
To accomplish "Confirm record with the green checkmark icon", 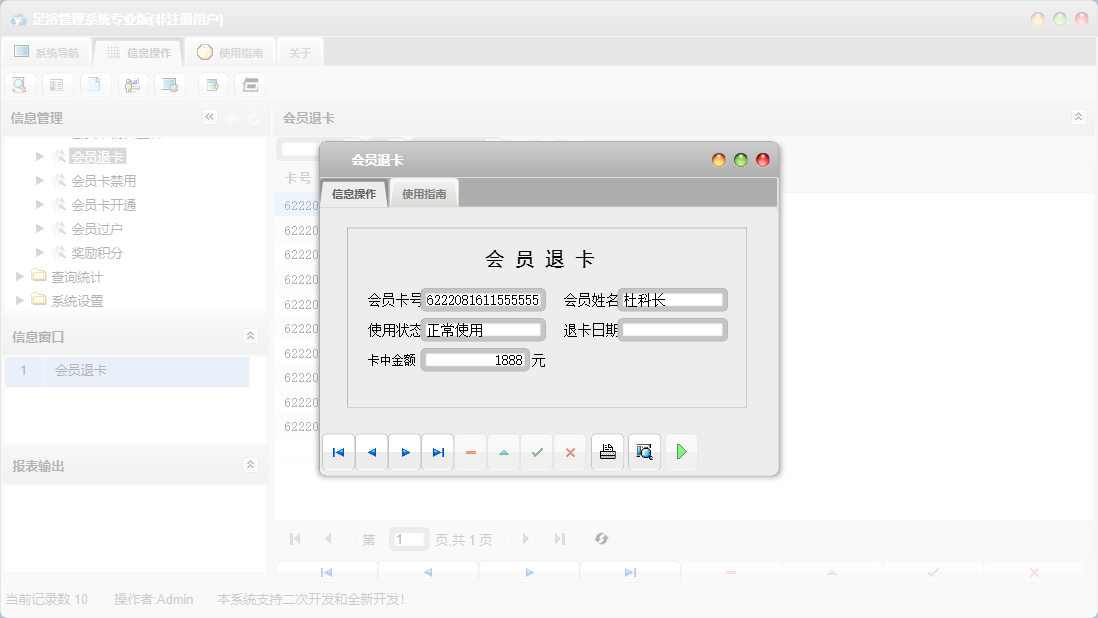I will (x=536, y=452).
